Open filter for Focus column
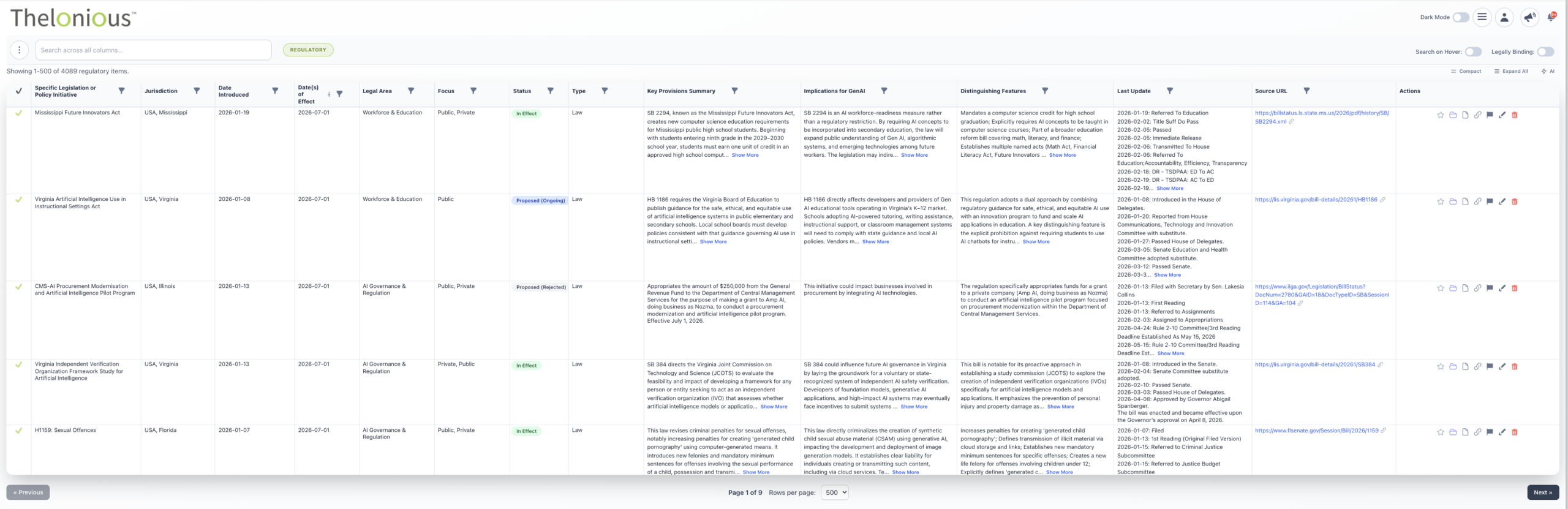Image resolution: width=1568 pixels, height=509 pixels. [x=473, y=91]
